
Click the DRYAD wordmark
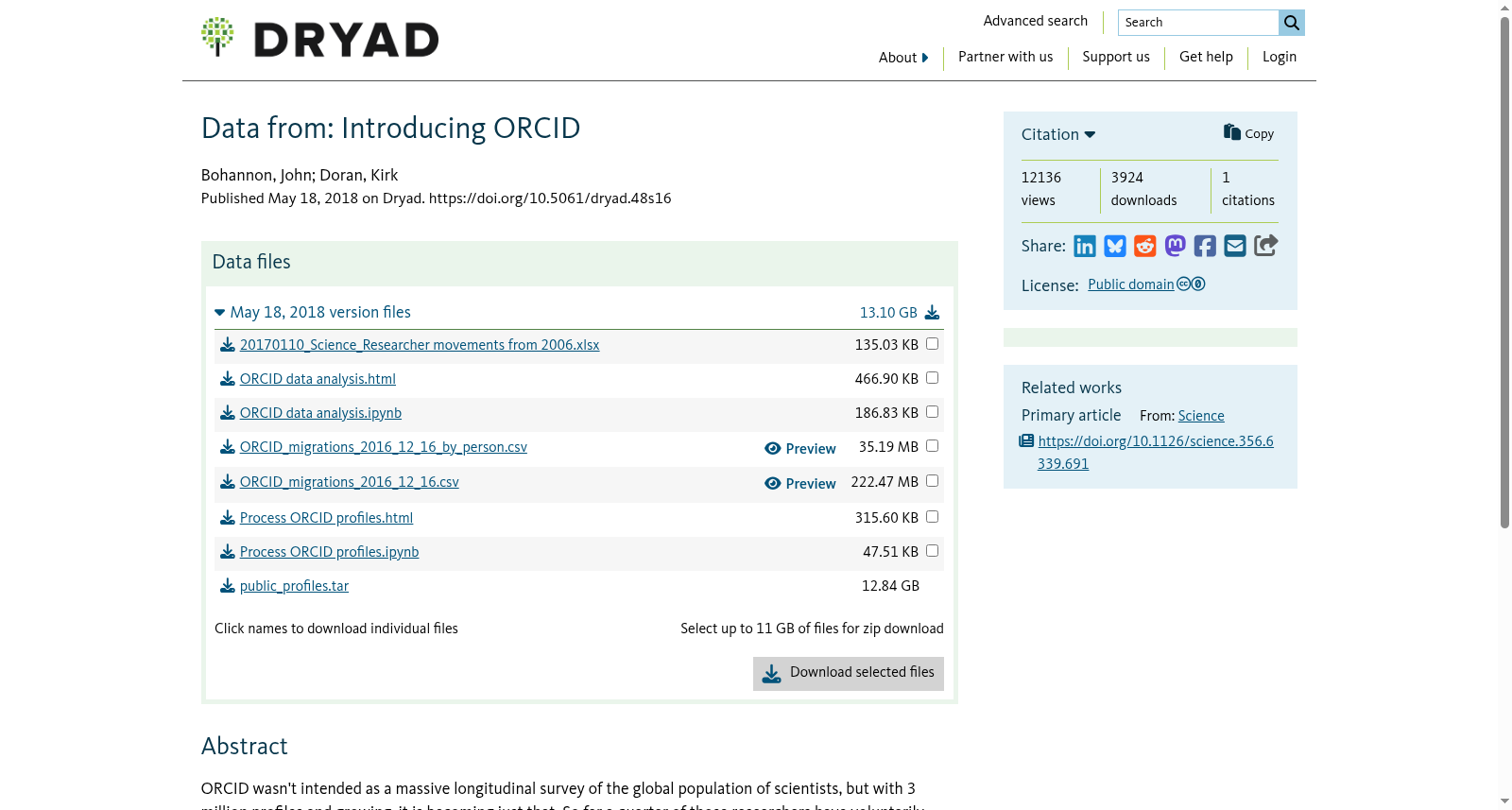click(346, 40)
